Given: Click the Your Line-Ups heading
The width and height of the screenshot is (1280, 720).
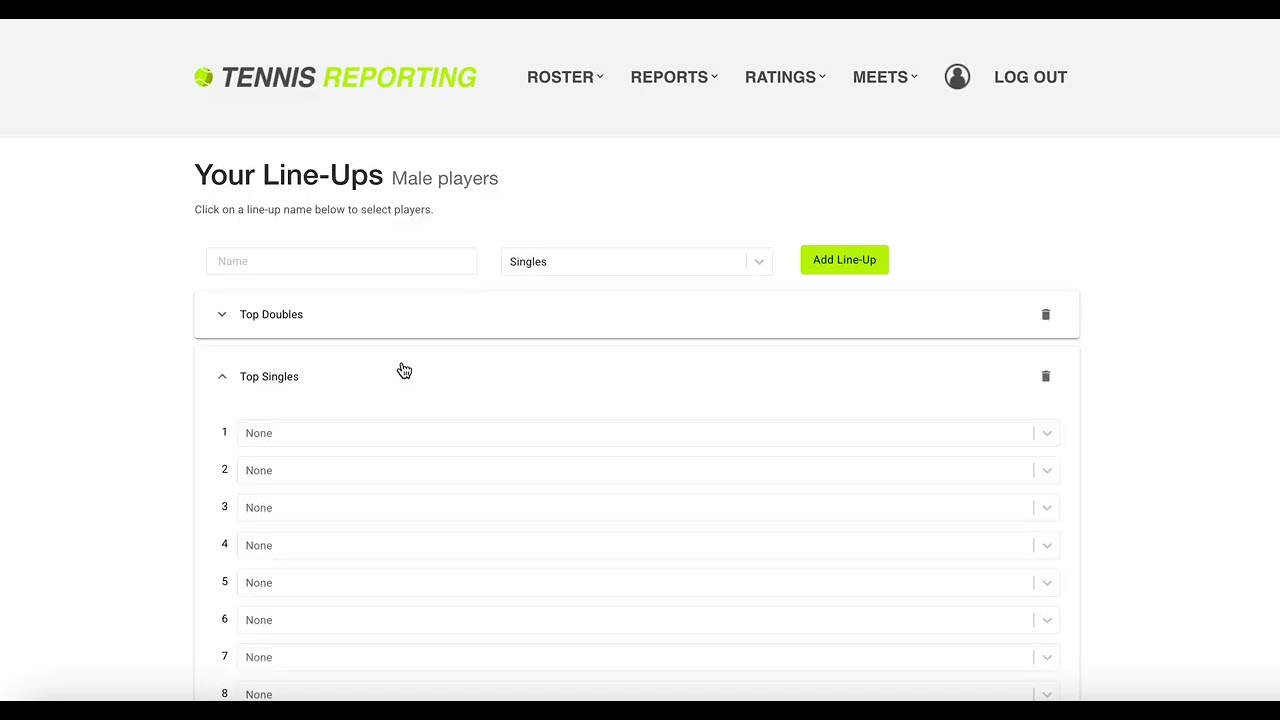Looking at the screenshot, I should pyautogui.click(x=289, y=175).
